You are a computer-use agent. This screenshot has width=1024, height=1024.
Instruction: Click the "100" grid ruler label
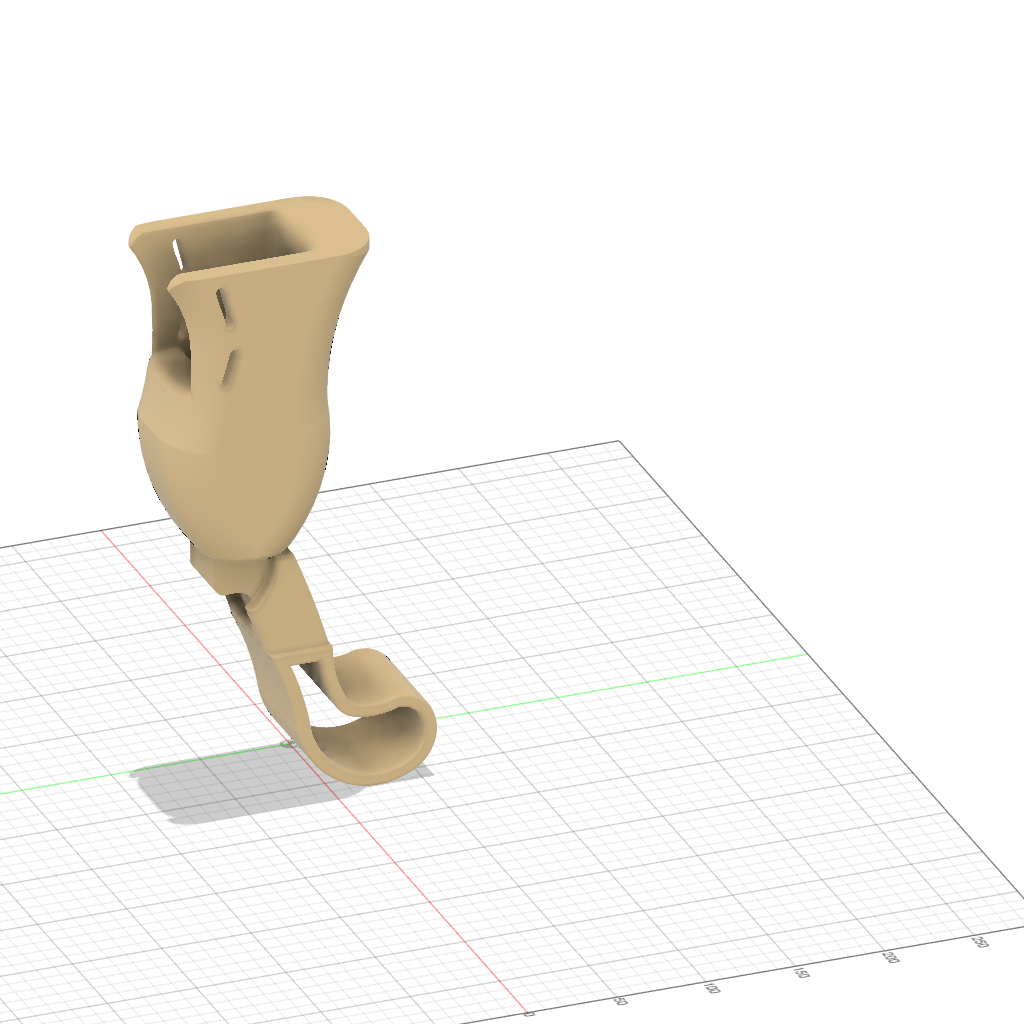(712, 987)
